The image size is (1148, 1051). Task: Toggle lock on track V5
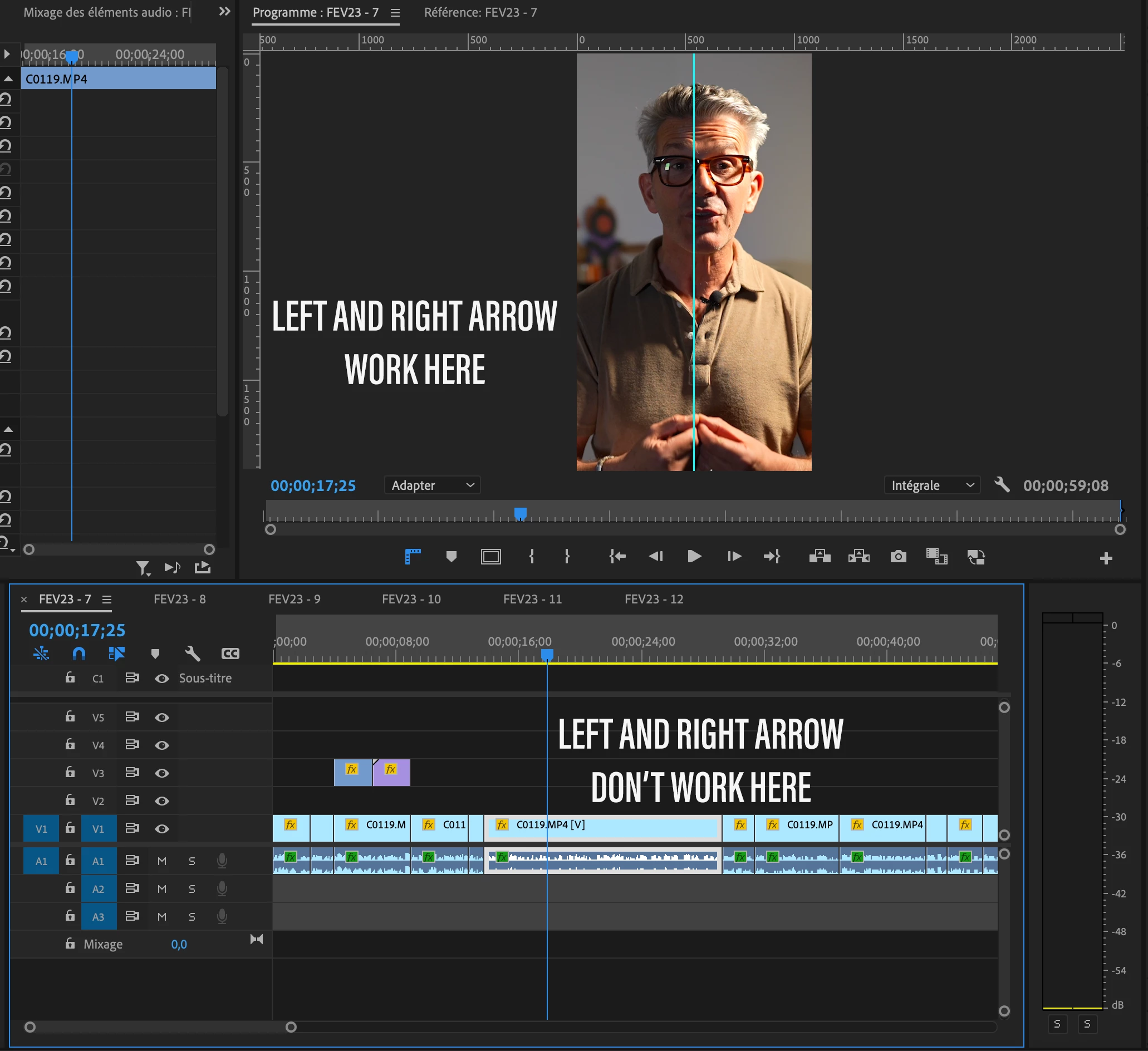(x=70, y=717)
